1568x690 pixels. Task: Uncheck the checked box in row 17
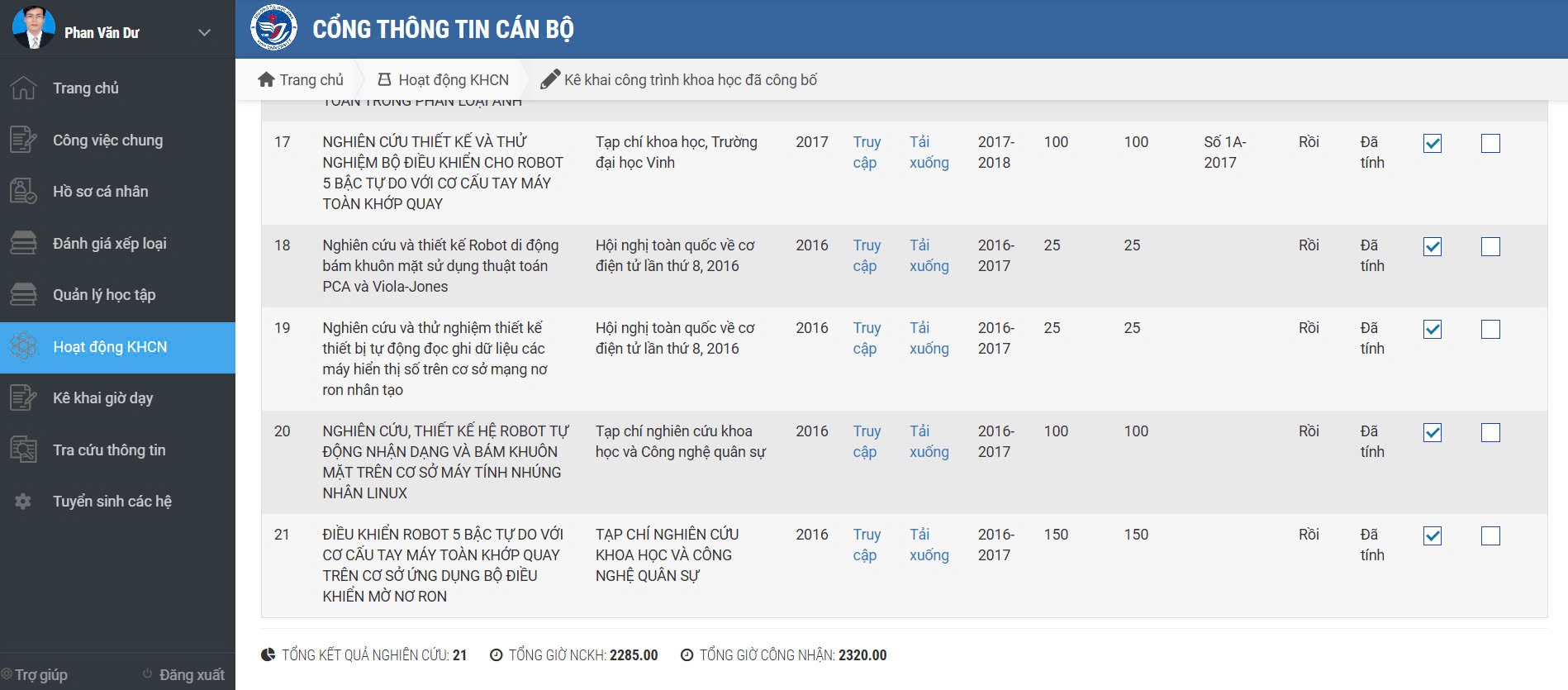pos(1433,143)
